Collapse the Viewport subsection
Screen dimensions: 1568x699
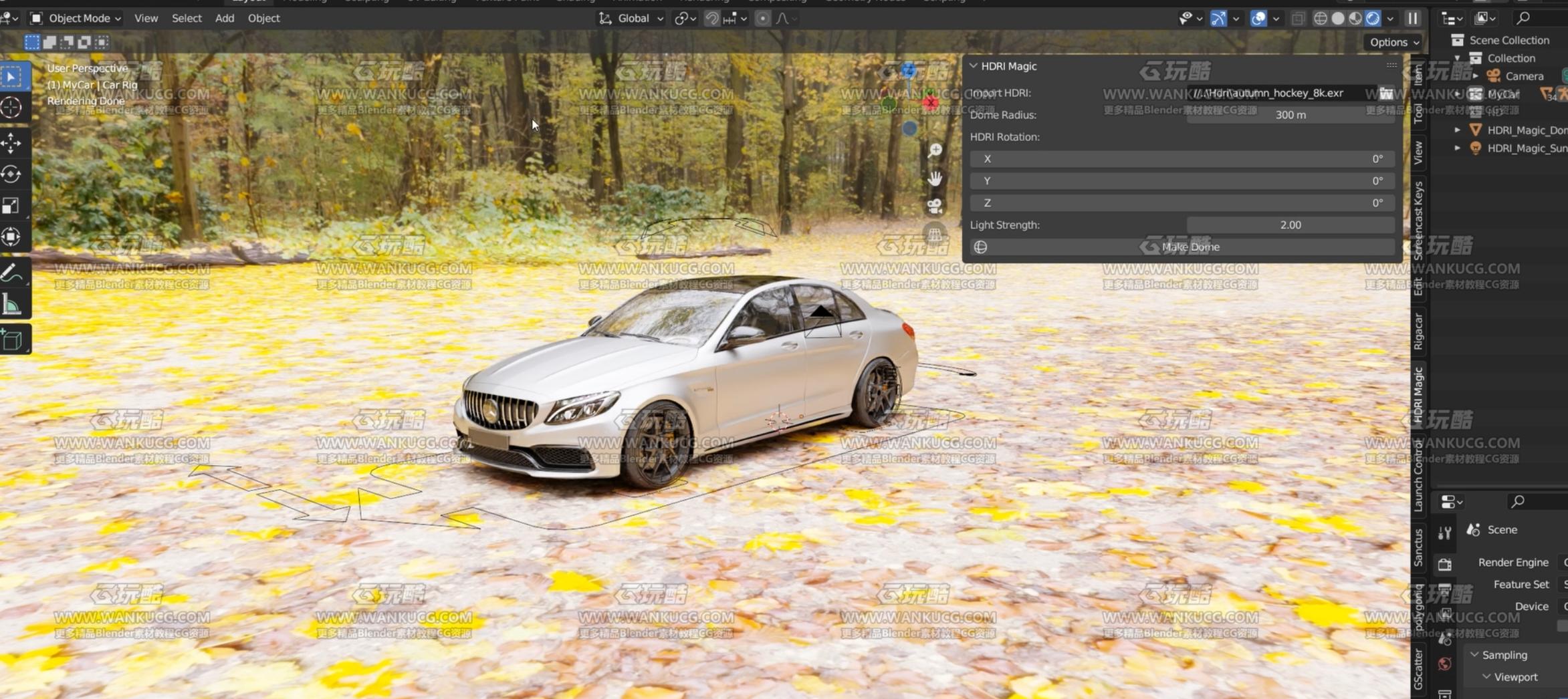tap(1486, 677)
